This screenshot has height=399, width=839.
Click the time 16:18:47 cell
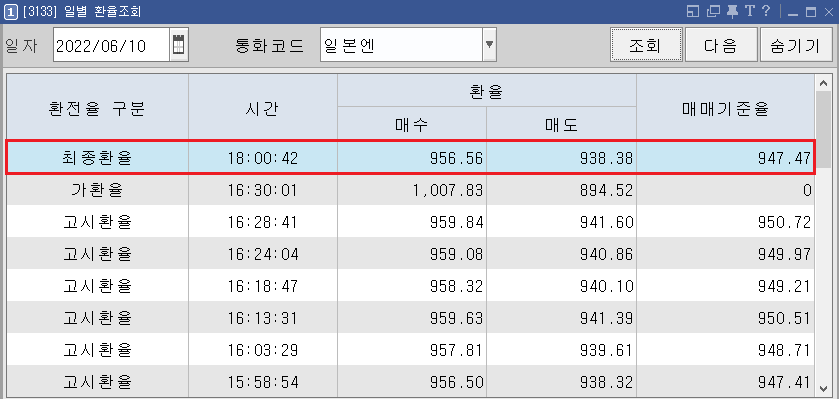263,286
